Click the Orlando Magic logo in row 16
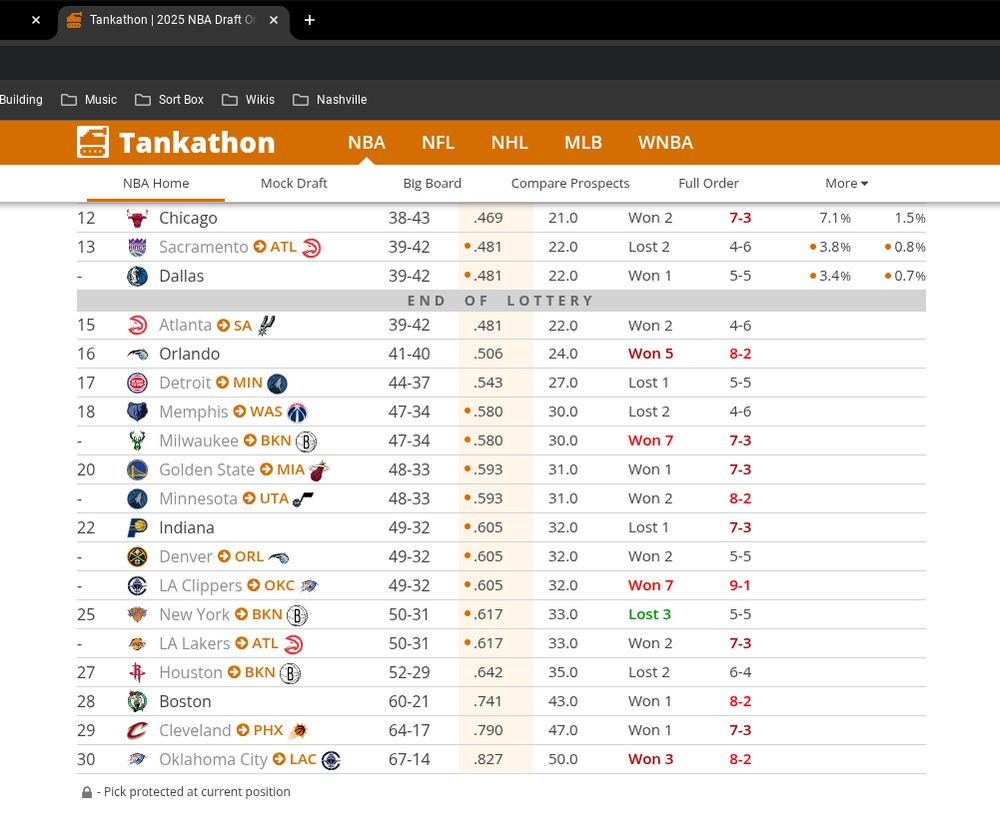This screenshot has height=837, width=1000. (x=137, y=354)
